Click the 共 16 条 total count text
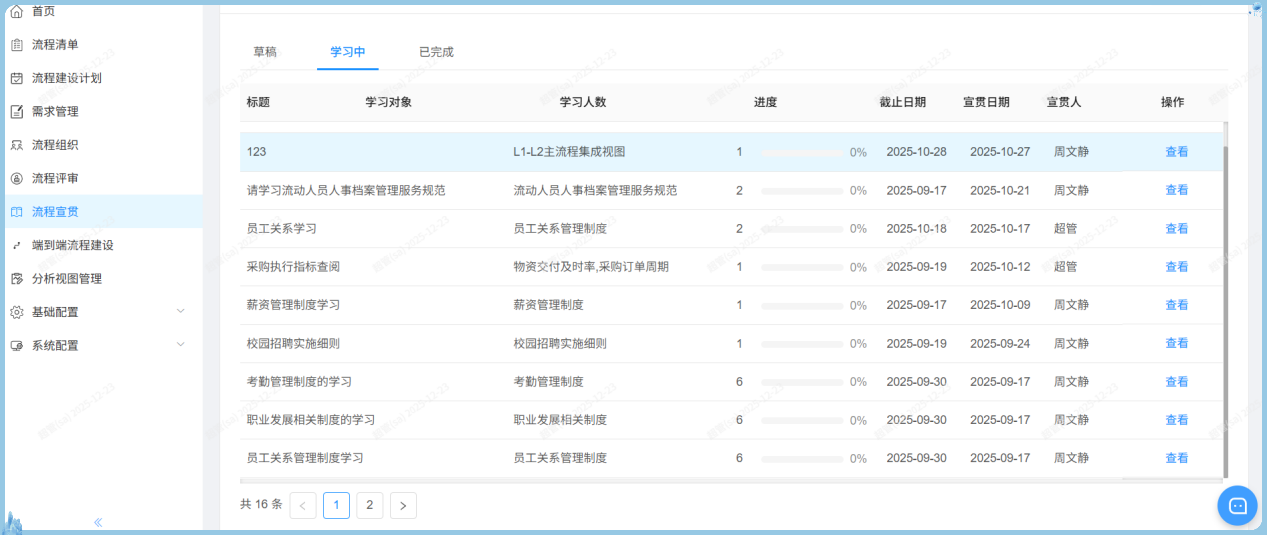Viewport: 1267px width, 535px height. tap(262, 505)
